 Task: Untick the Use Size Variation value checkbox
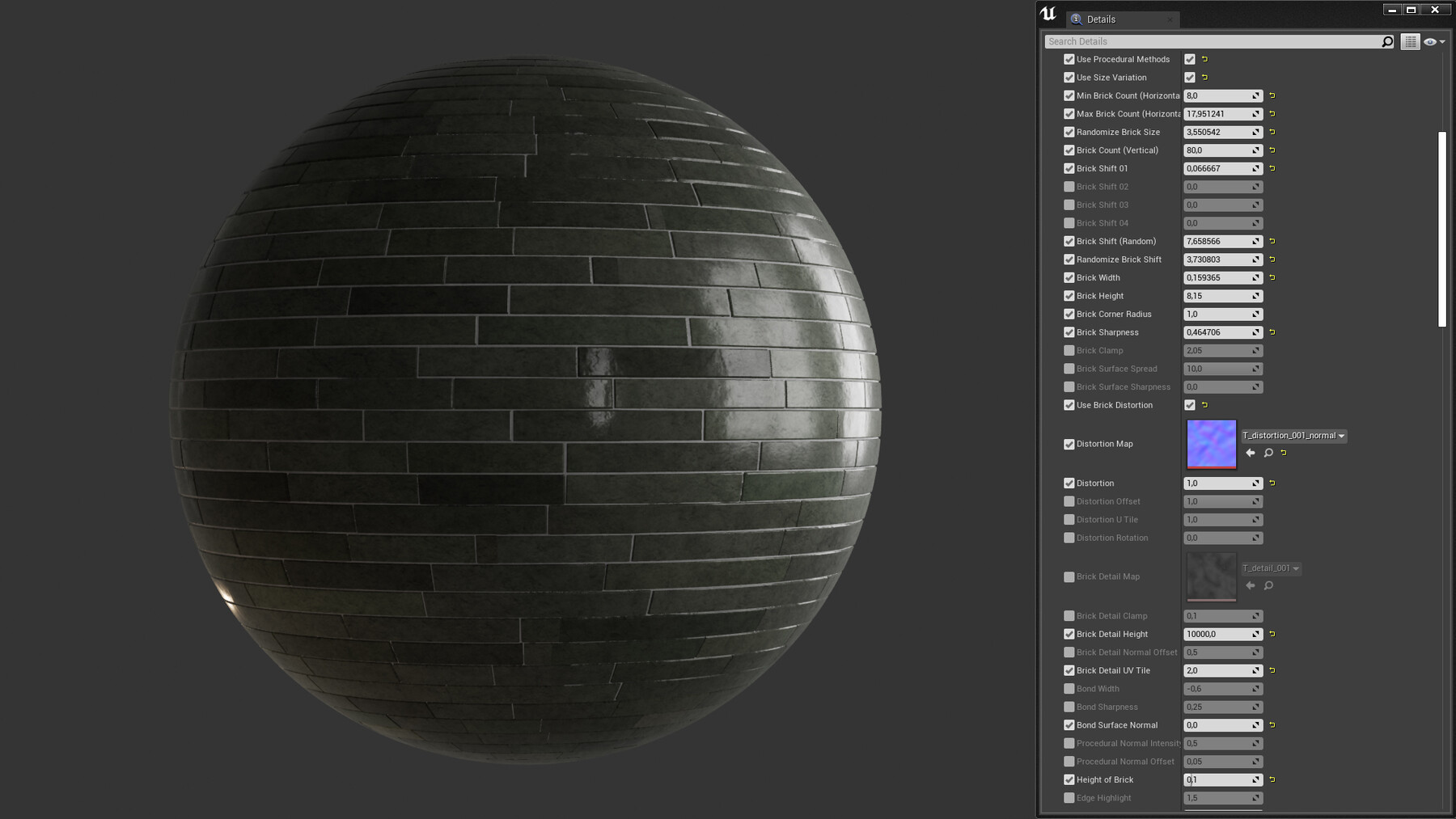tap(1190, 78)
